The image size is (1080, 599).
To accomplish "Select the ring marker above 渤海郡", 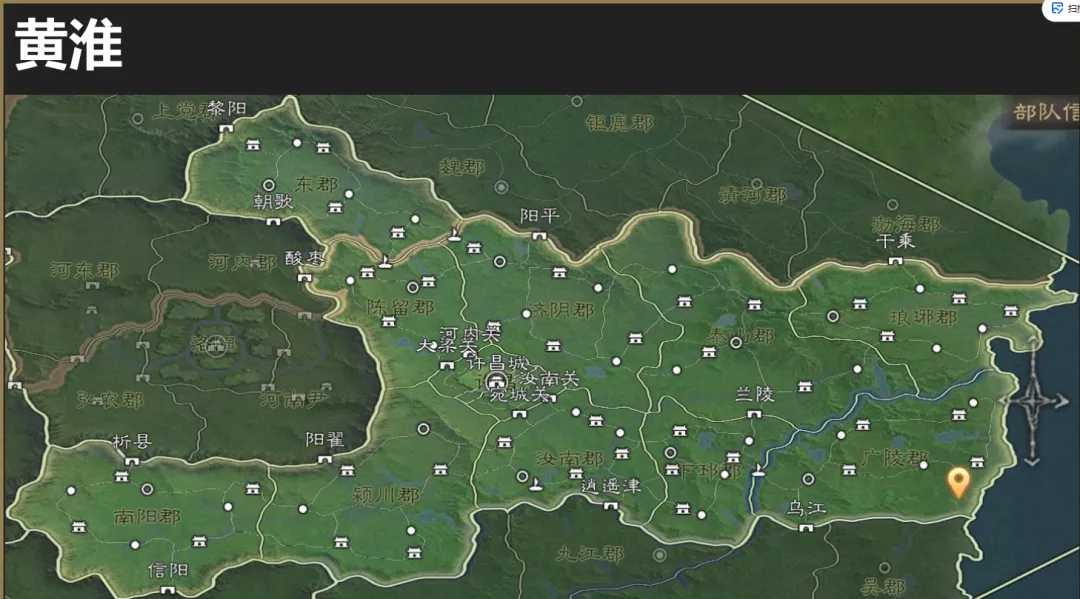I will pos(892,204).
